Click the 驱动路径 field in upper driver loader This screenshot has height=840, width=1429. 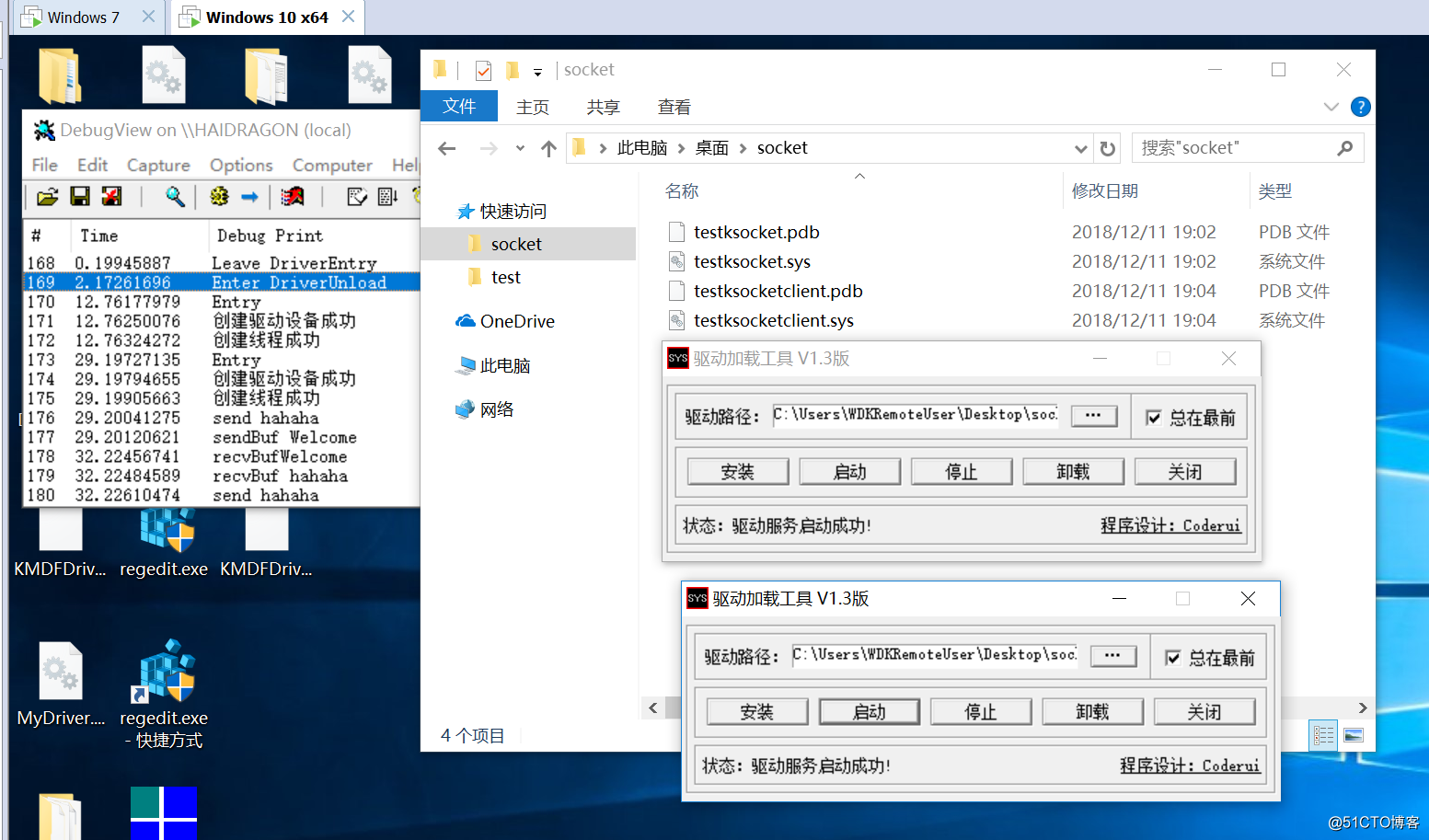click(x=916, y=416)
